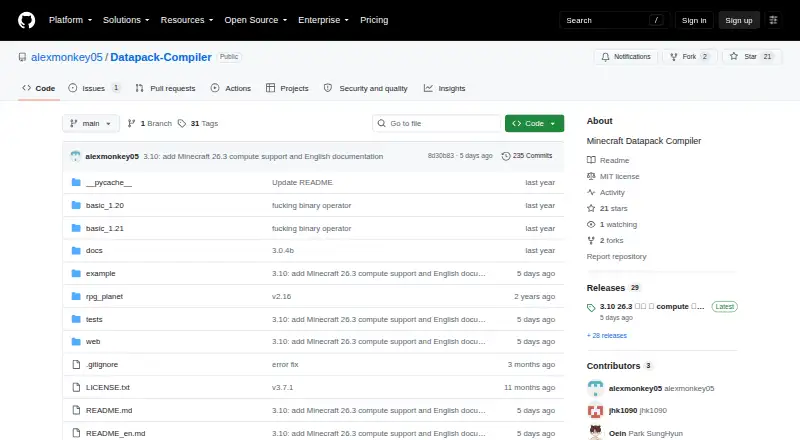Click Report repository

616,257
